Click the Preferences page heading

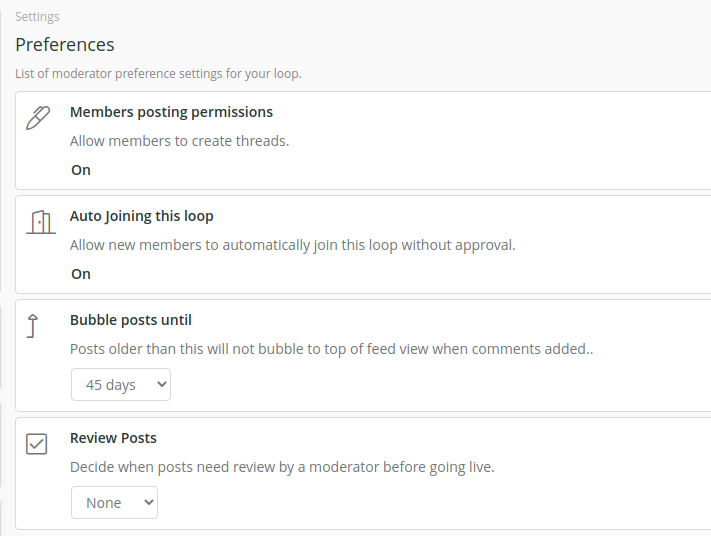coord(65,44)
